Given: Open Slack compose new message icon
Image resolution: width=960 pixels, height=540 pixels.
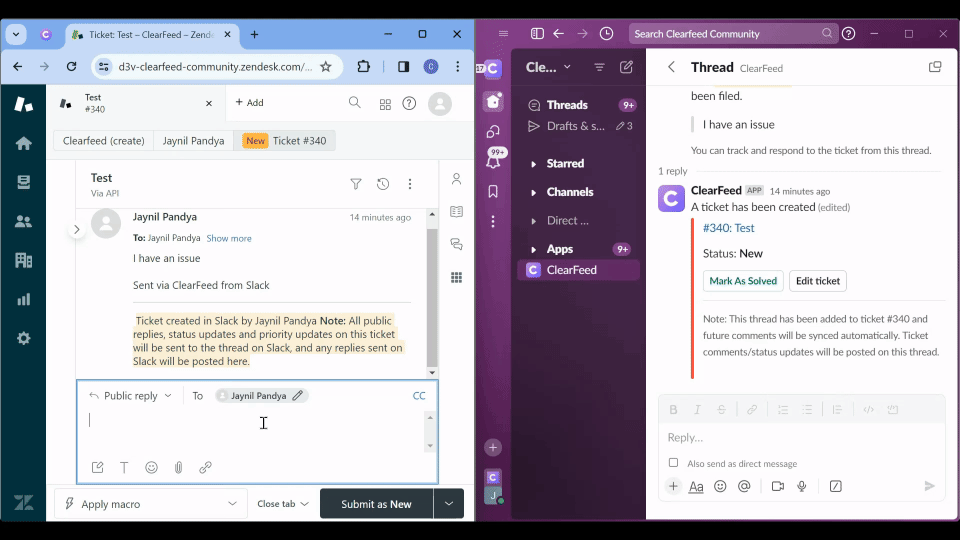Looking at the screenshot, I should click(x=626, y=67).
